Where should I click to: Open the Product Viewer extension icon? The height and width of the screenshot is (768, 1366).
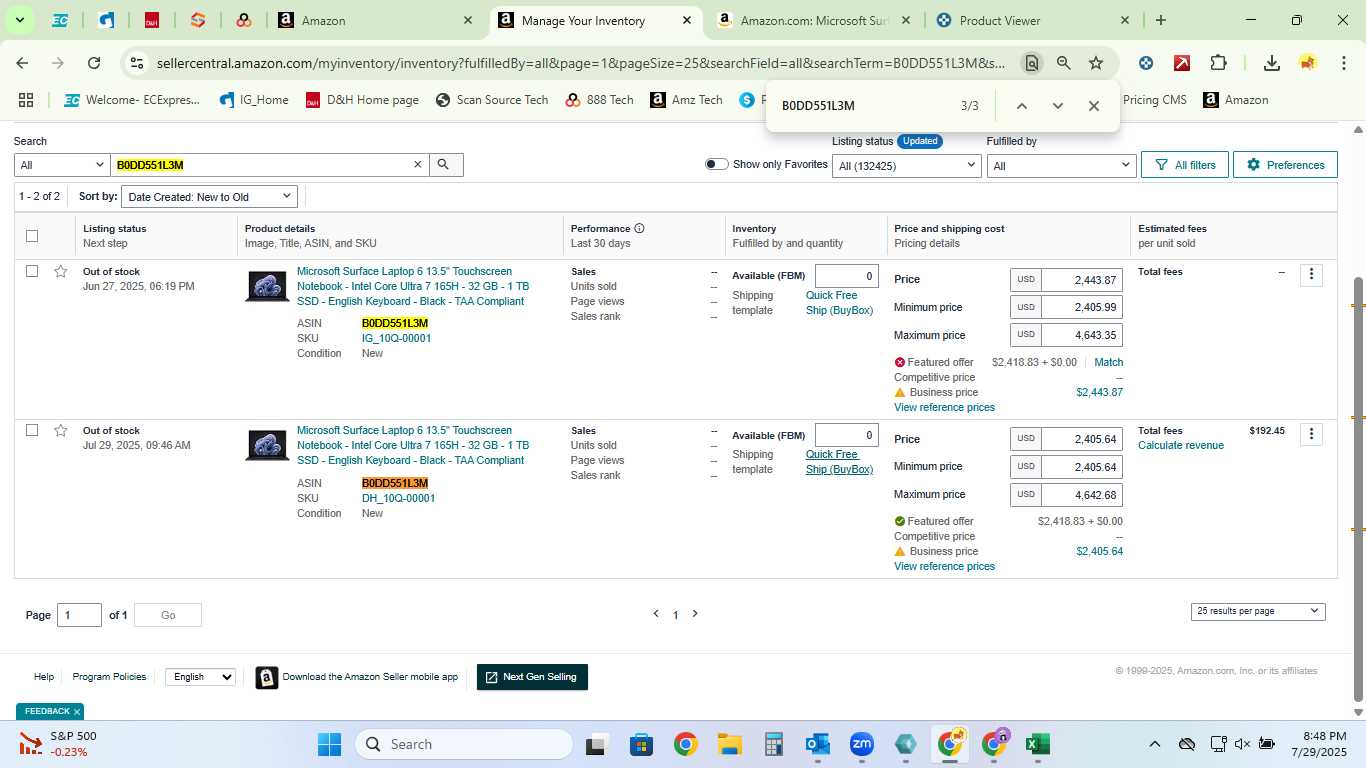point(1146,63)
